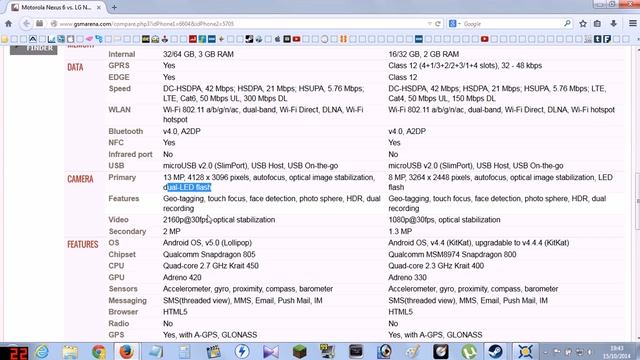The height and width of the screenshot is (360, 640).
Task: Open the 'F' bookmark at toolbar end
Action: click(607, 39)
